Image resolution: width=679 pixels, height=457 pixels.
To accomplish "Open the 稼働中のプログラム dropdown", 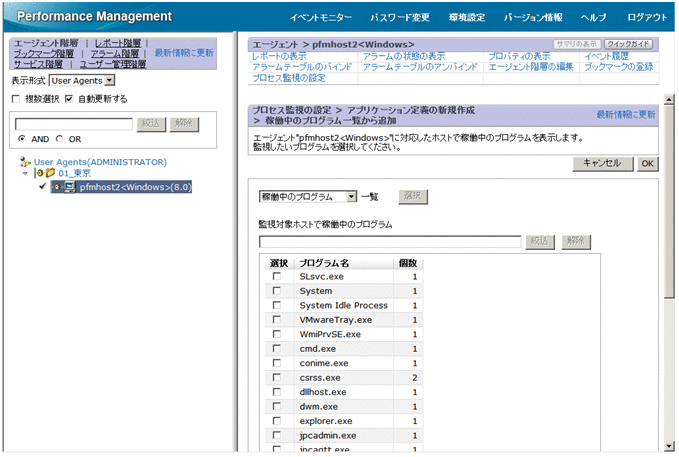I will coord(308,197).
